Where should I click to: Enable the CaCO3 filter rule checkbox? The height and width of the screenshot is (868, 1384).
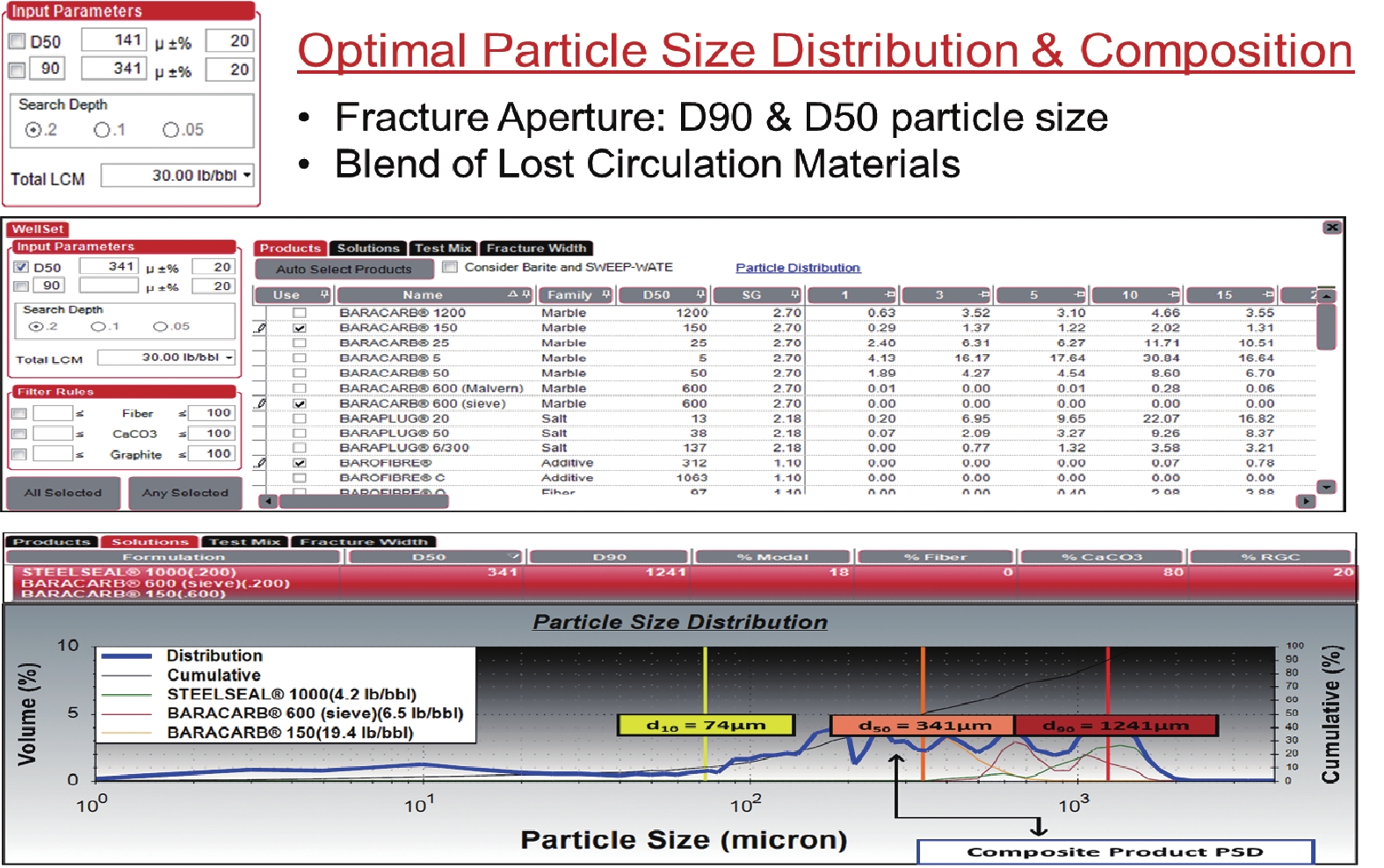(x=19, y=434)
